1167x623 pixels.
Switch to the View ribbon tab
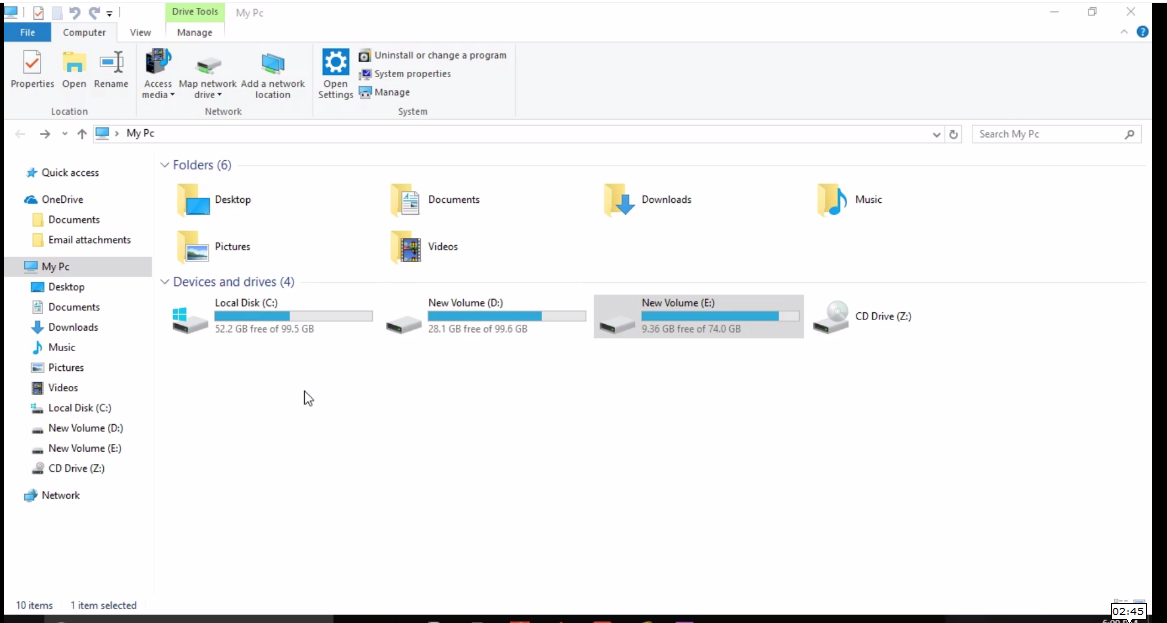[x=140, y=32]
